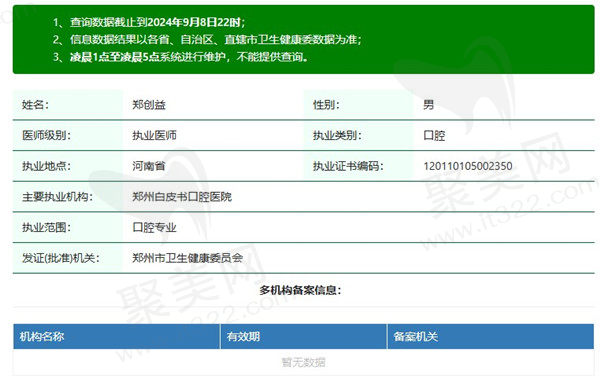Select the value 口腔专业

click(x=155, y=228)
